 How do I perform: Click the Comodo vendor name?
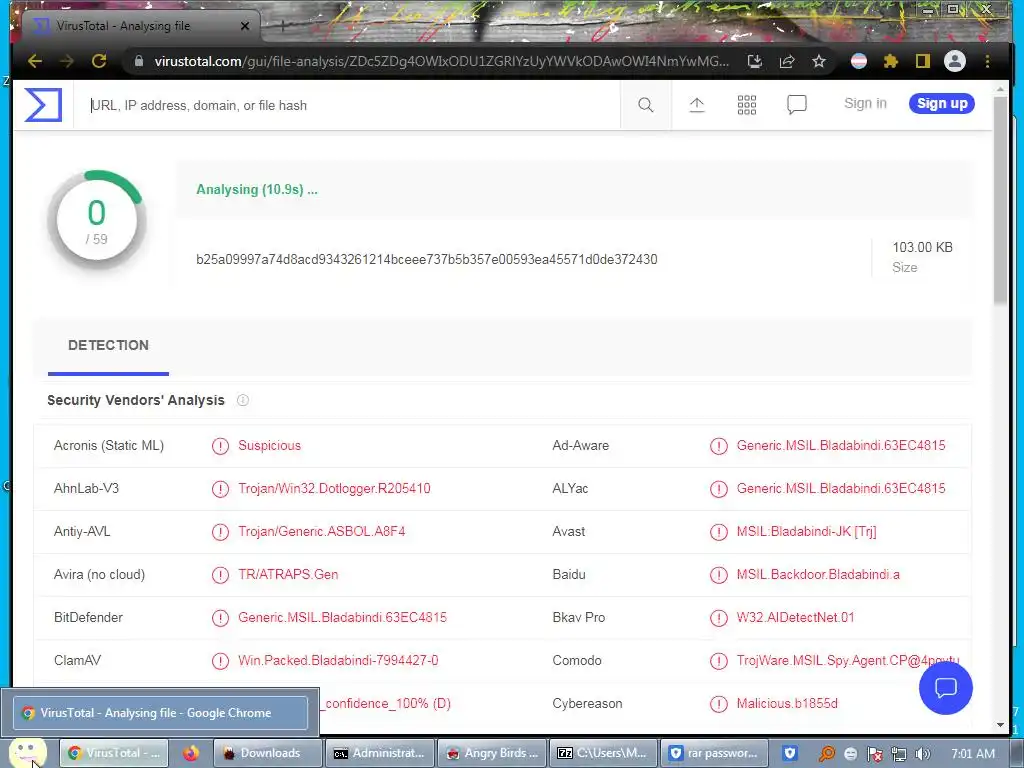pyautogui.click(x=577, y=660)
